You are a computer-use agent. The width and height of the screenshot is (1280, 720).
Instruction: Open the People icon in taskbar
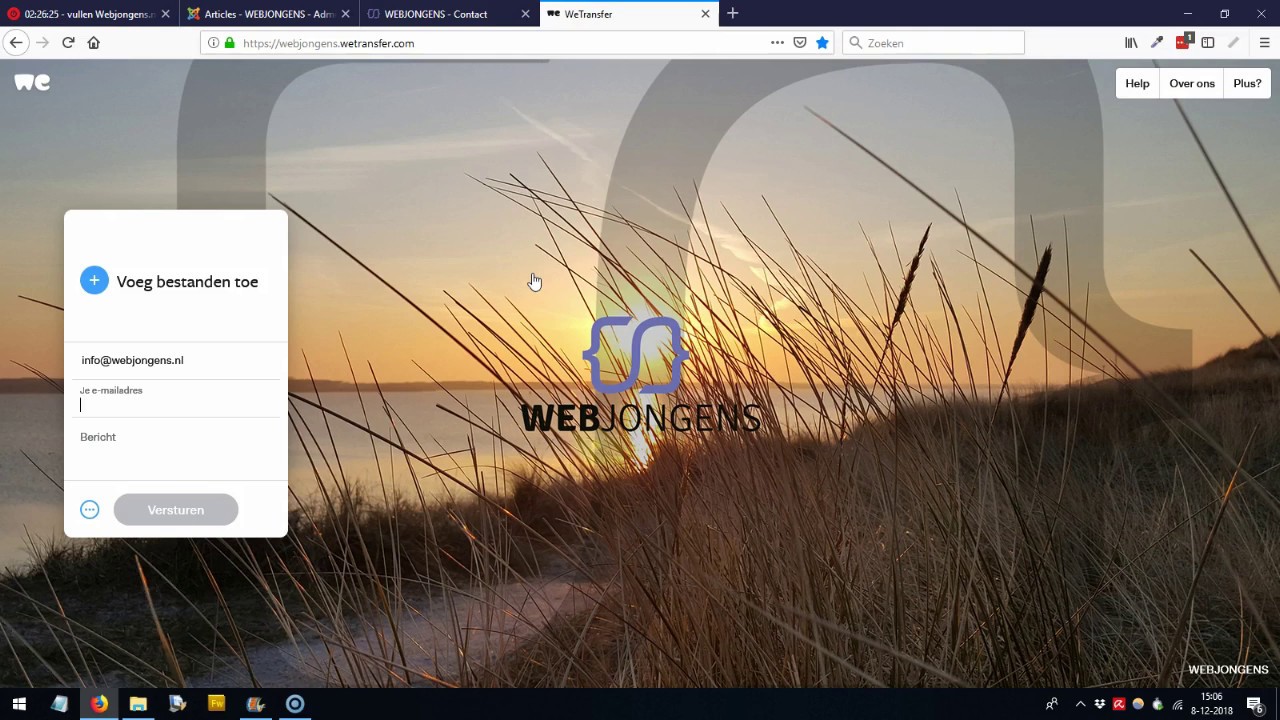(1051, 704)
